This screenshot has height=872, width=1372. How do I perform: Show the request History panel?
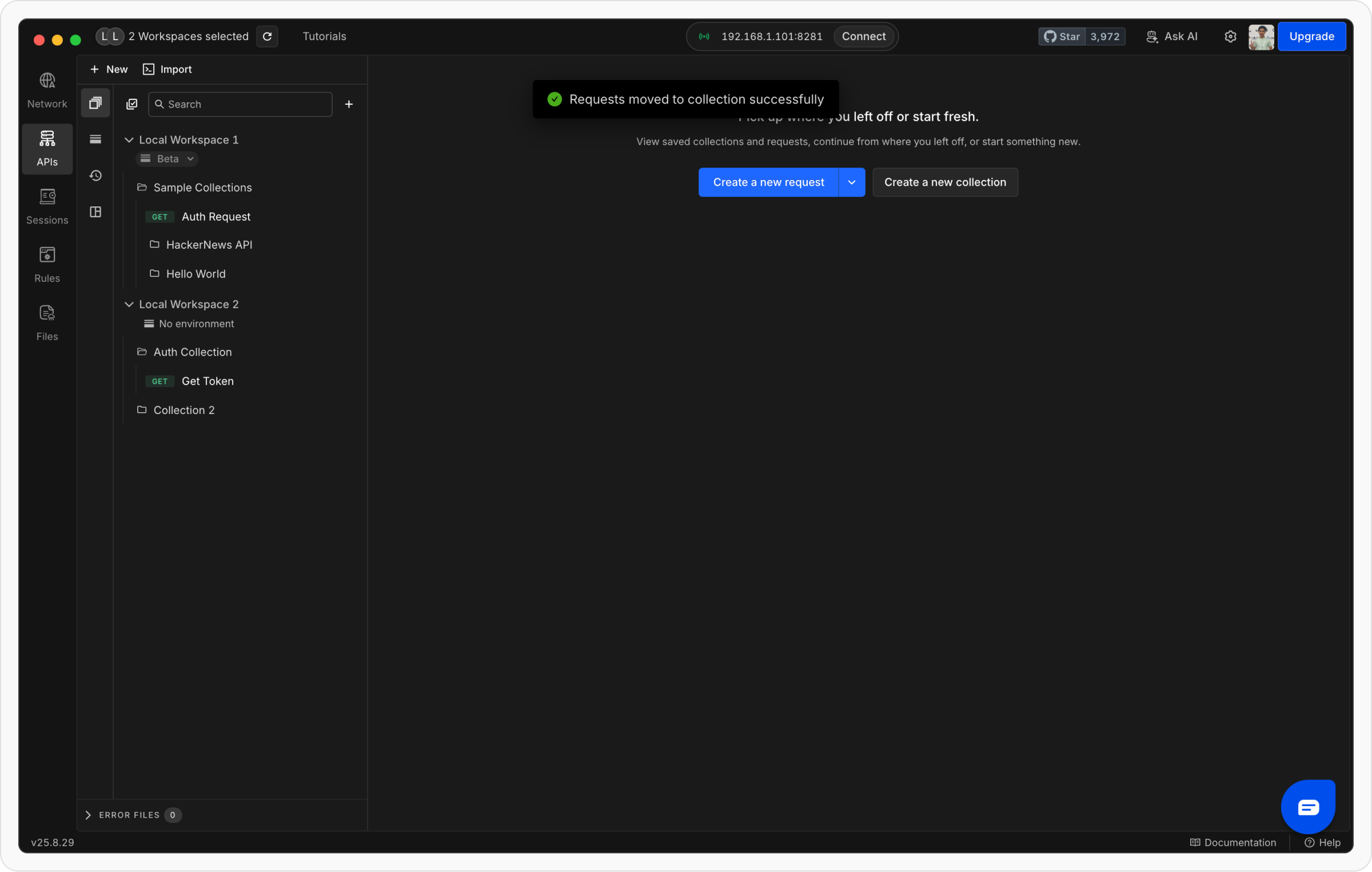click(x=95, y=176)
